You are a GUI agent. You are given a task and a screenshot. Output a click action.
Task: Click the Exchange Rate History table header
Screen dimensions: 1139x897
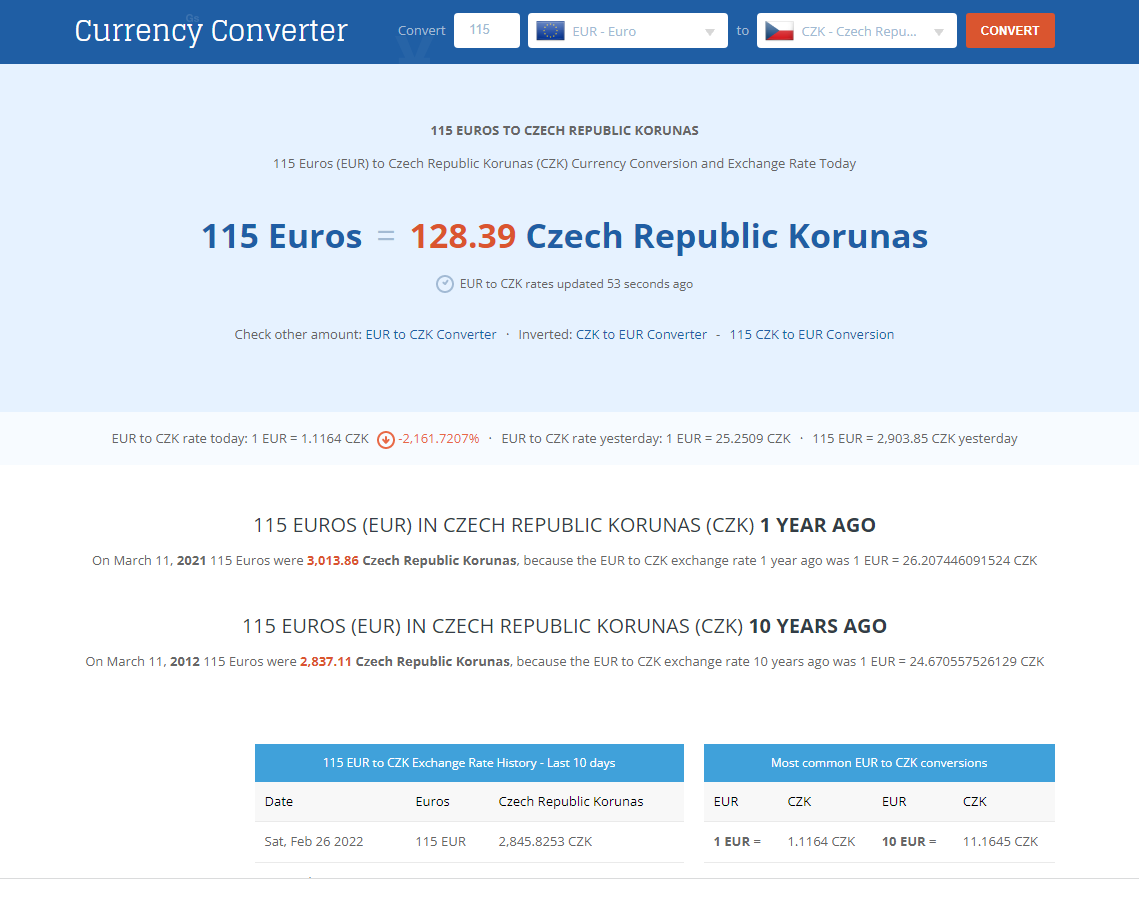469,763
